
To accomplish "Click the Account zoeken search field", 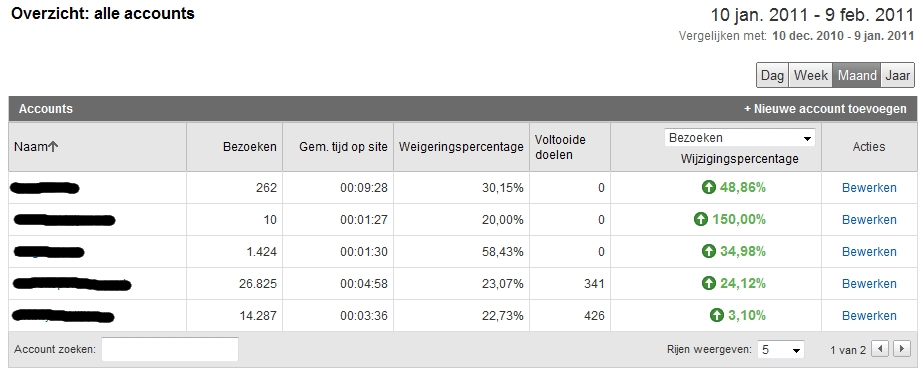I will tap(170, 349).
